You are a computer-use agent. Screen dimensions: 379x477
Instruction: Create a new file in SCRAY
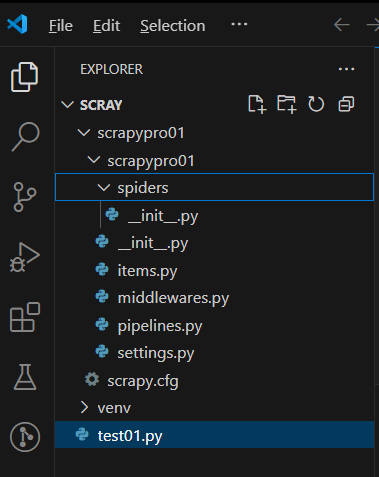click(x=257, y=104)
